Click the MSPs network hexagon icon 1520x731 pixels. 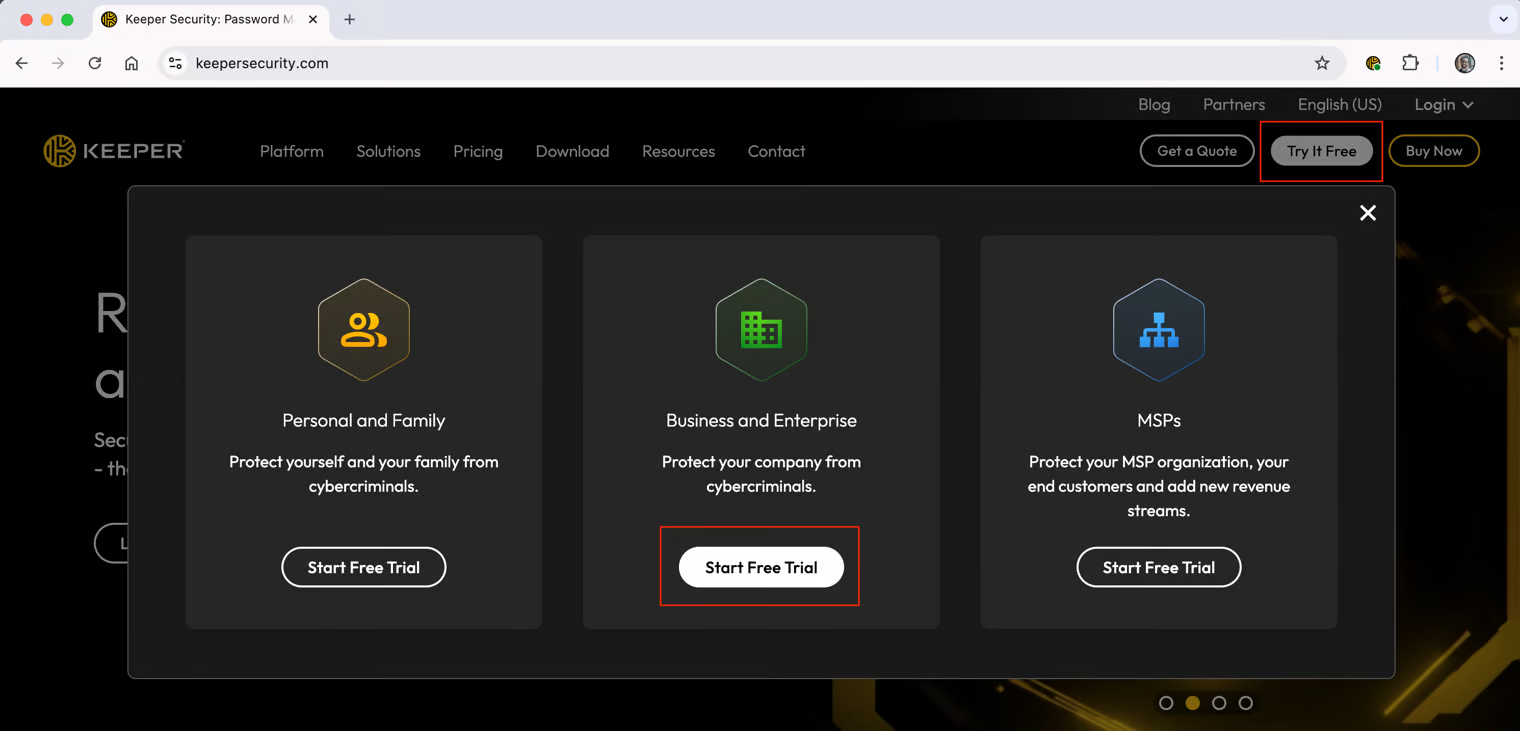1158,330
